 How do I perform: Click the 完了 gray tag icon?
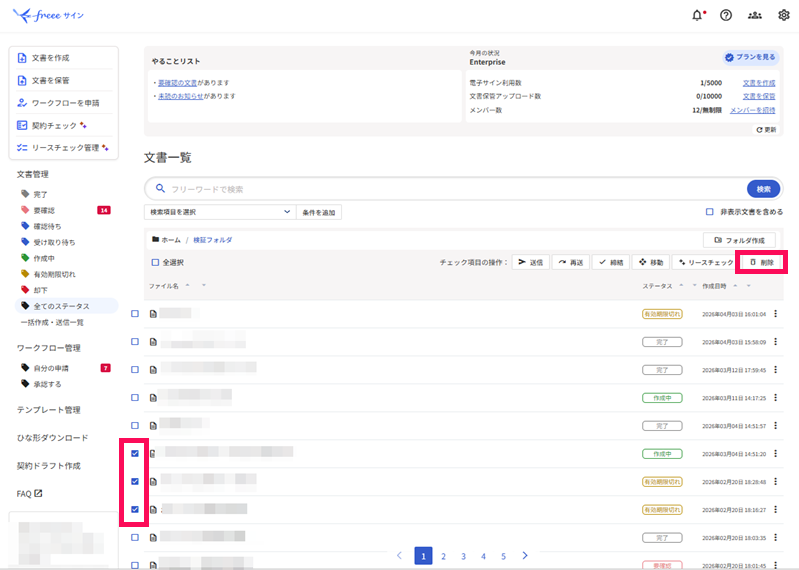tap(25, 194)
